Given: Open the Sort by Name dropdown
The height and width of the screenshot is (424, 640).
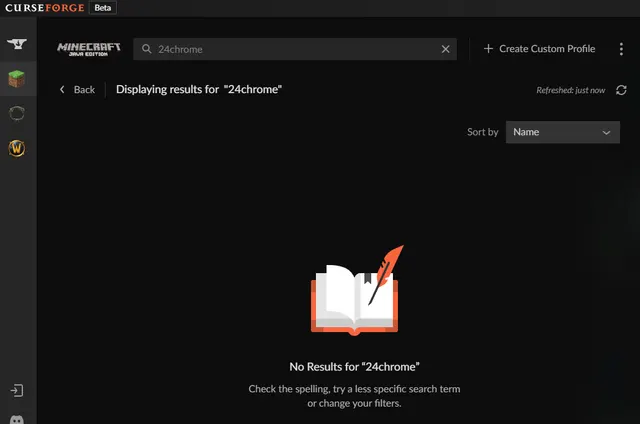Looking at the screenshot, I should tap(562, 132).
